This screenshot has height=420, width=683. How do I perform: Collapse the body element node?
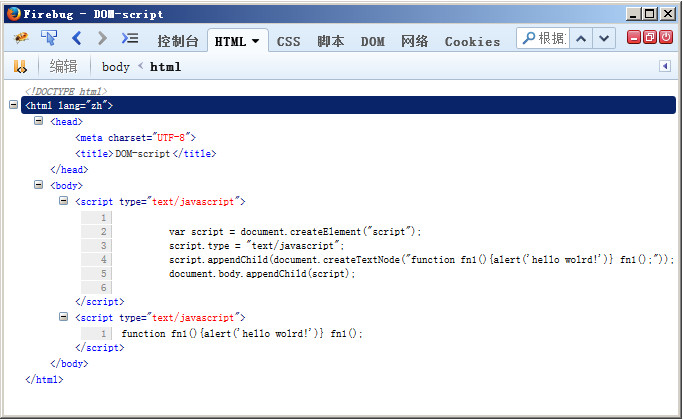pyautogui.click(x=38, y=185)
